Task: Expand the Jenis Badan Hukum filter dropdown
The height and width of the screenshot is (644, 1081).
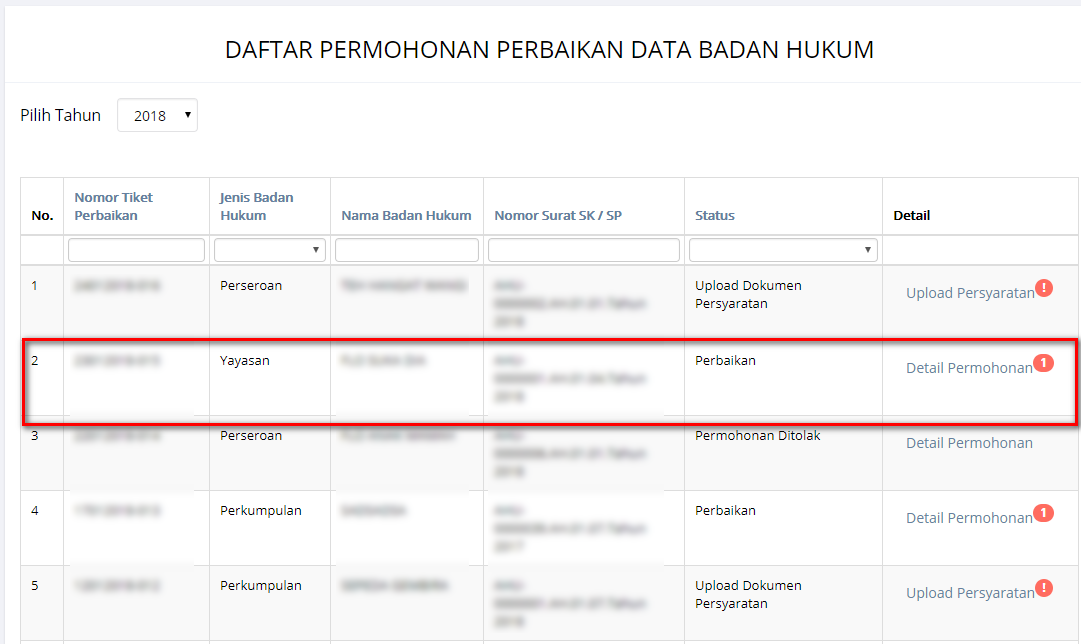Action: point(269,250)
